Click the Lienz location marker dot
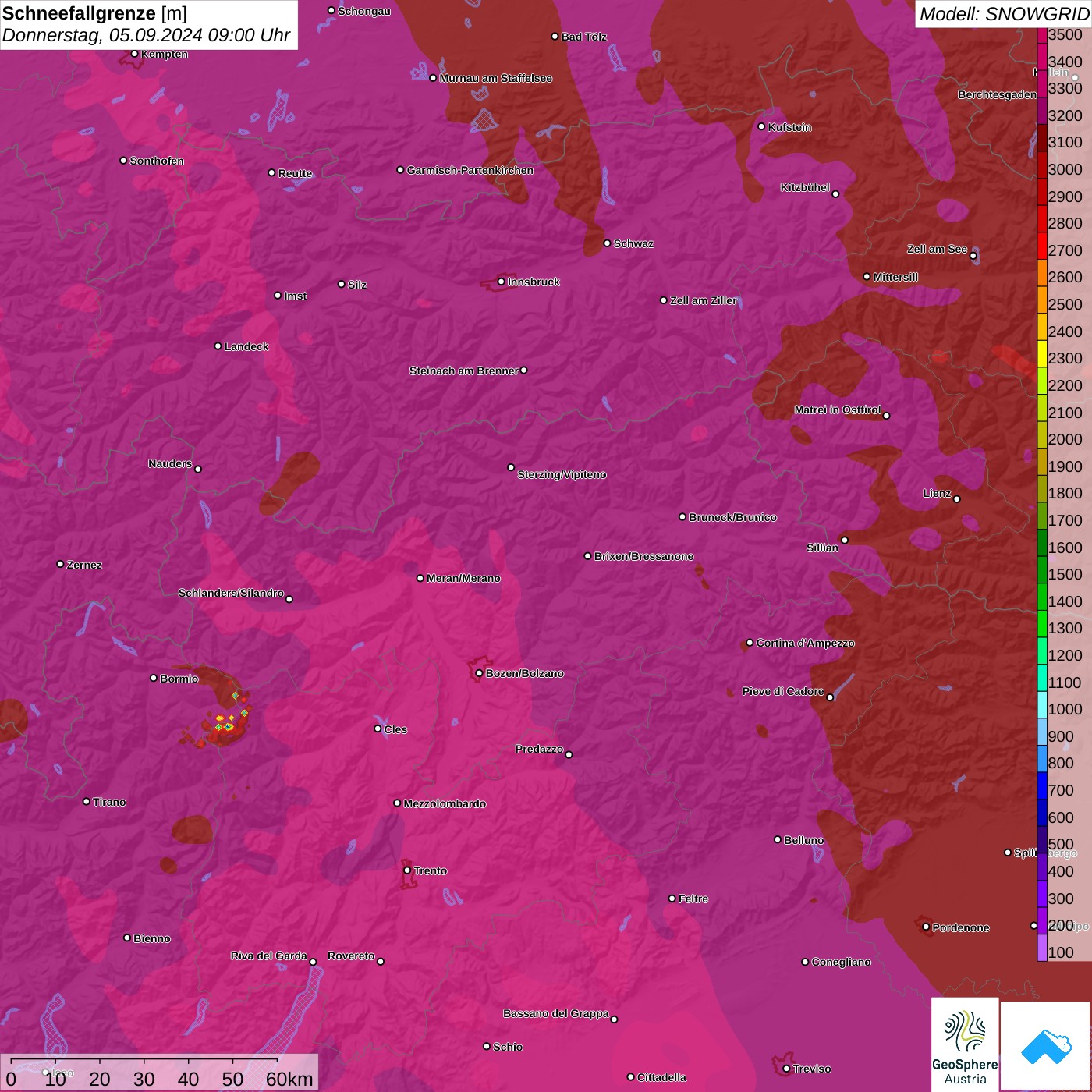This screenshot has width=1092, height=1092. pos(957,499)
